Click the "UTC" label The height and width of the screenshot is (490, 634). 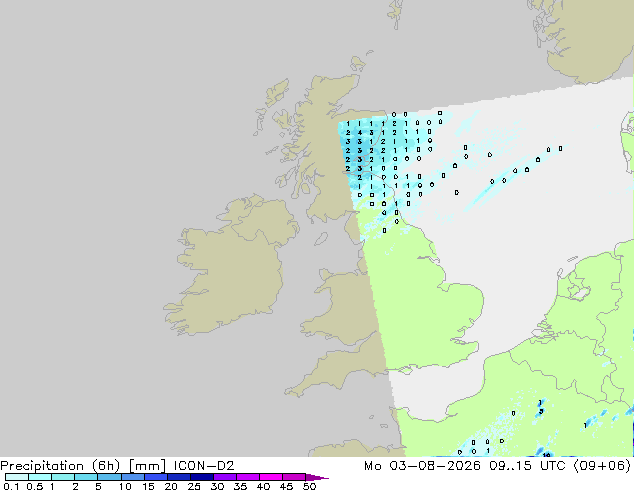(x=553, y=466)
